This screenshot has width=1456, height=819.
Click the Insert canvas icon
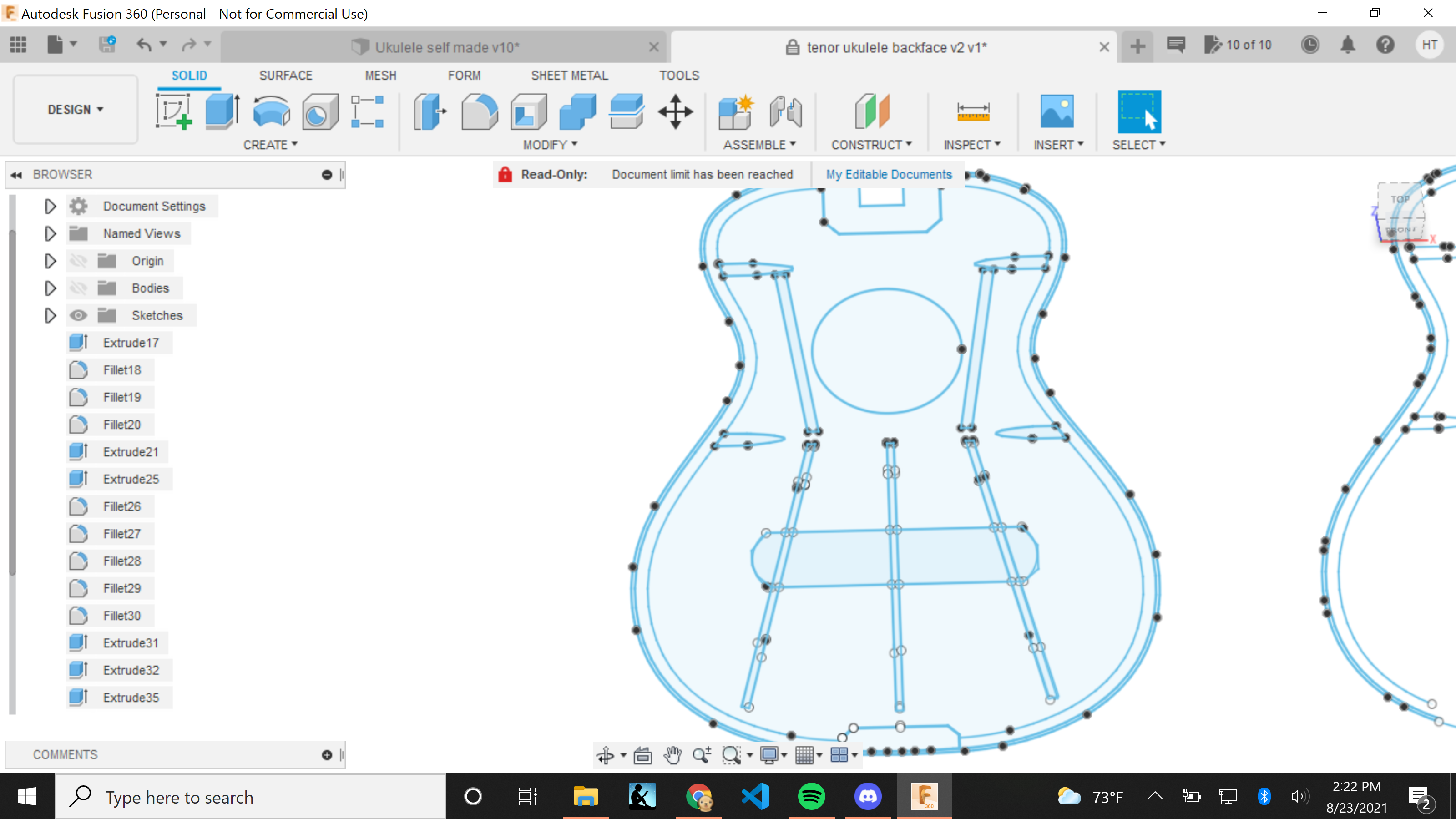coord(1057,111)
